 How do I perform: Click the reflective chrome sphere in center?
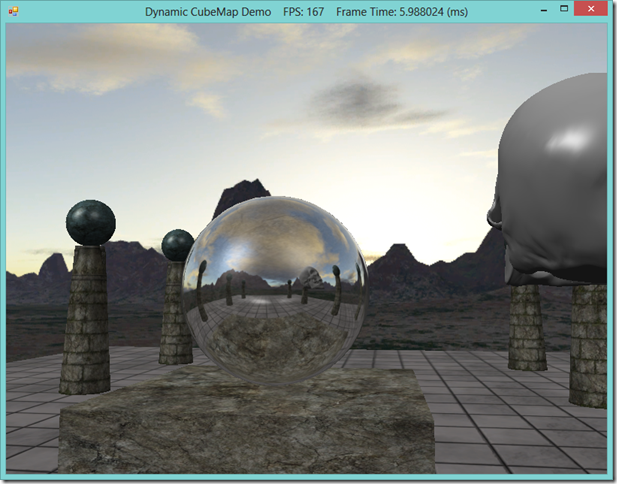coord(275,290)
